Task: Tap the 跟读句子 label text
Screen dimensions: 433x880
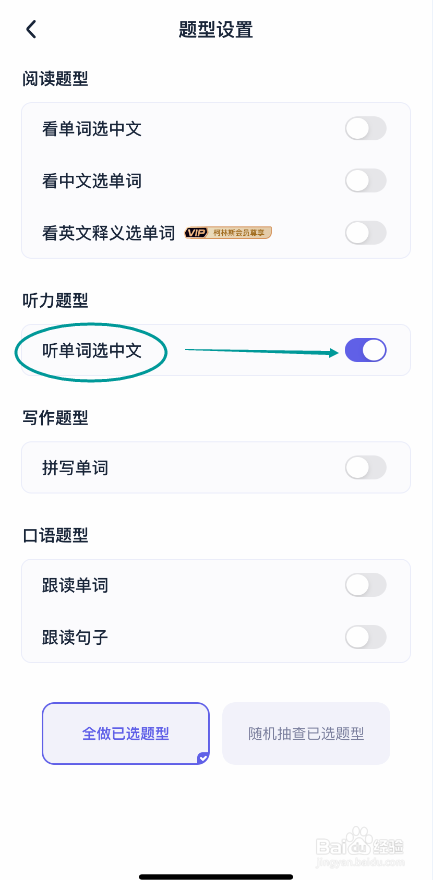Action: pos(75,638)
